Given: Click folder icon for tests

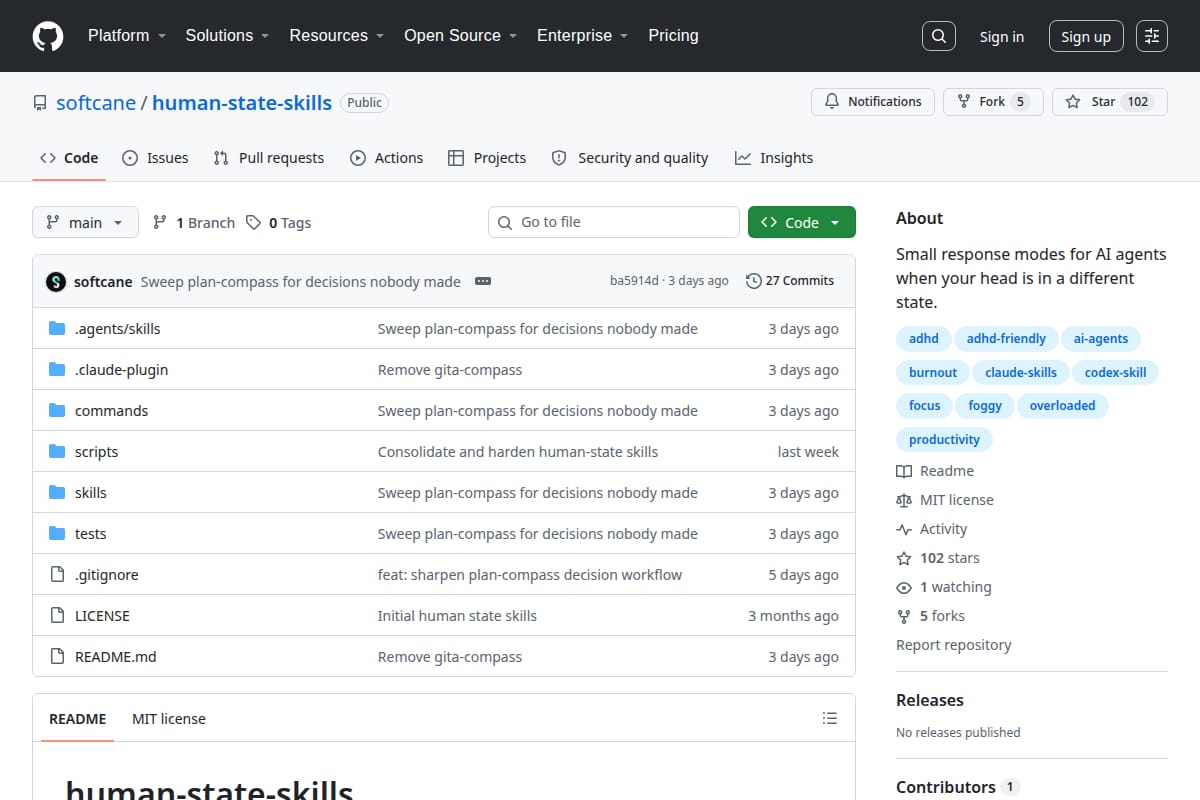Looking at the screenshot, I should tap(57, 534).
